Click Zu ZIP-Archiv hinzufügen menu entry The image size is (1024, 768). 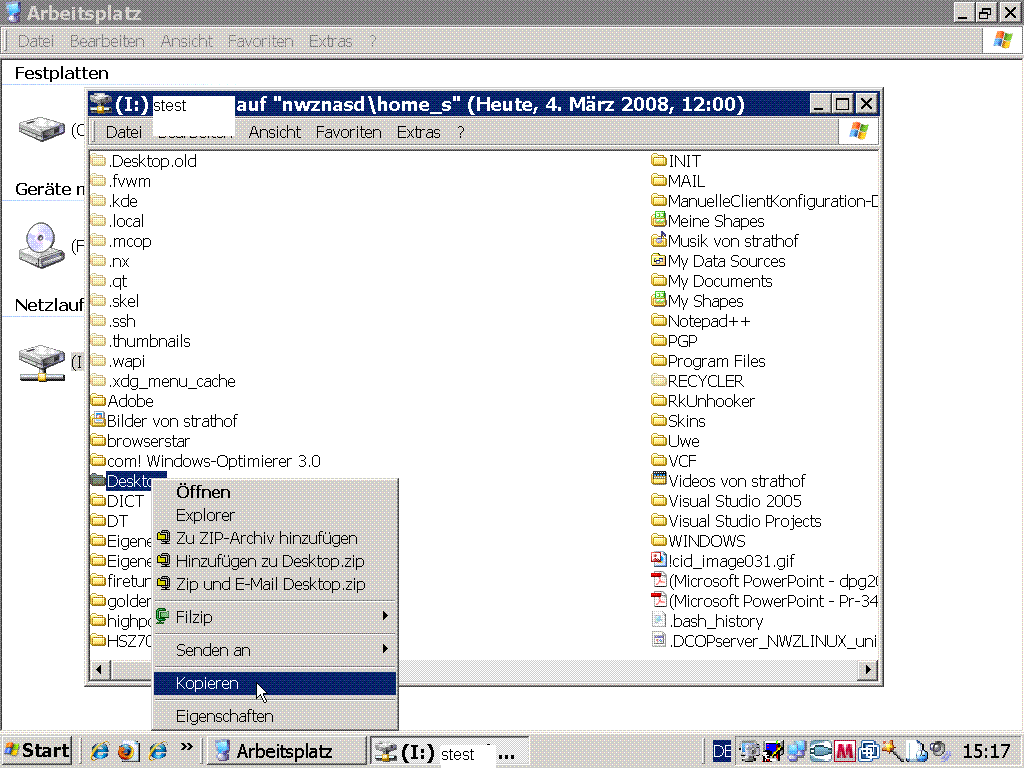(x=266, y=538)
